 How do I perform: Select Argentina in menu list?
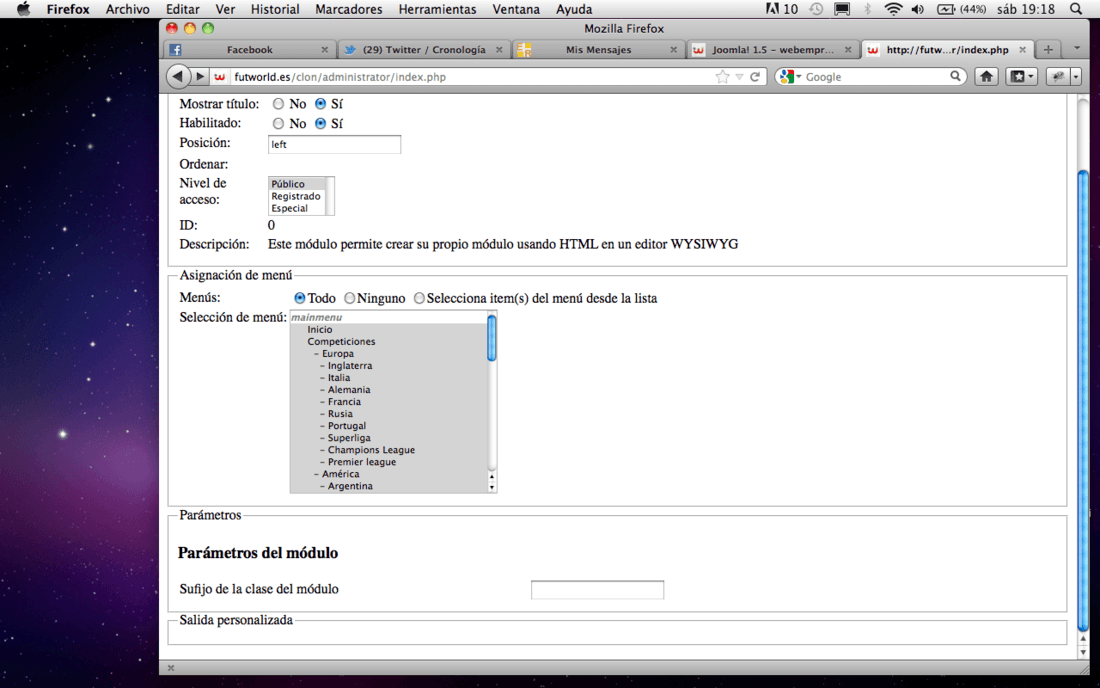389,486
